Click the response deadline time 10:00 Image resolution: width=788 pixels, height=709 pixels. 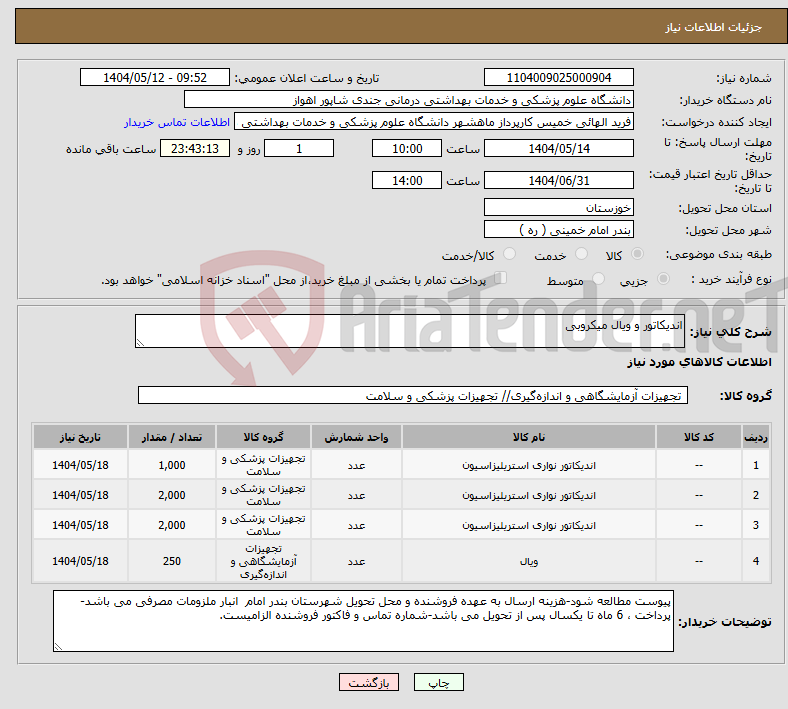(407, 148)
